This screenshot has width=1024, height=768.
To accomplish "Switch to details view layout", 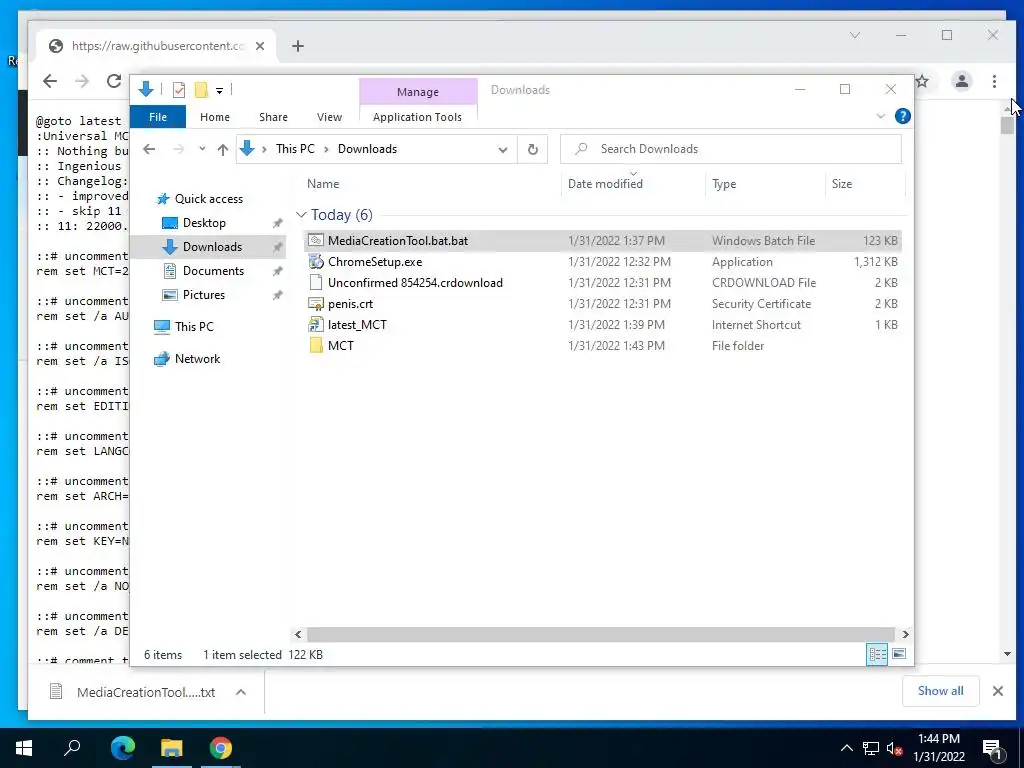I will 877,654.
